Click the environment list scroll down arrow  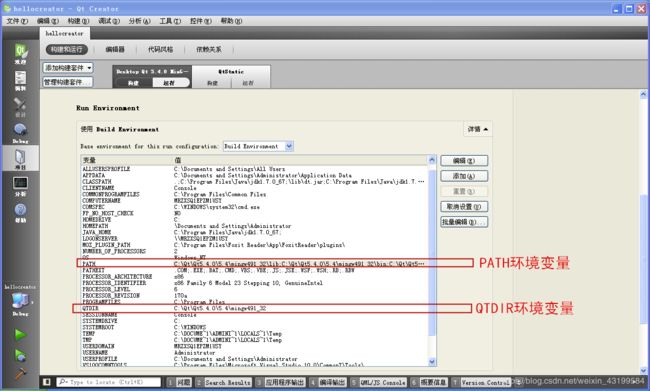coord(432,362)
